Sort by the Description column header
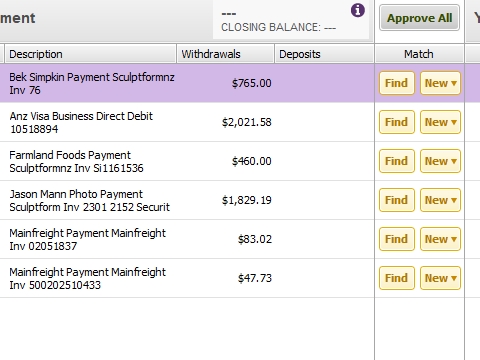Screen dimensions: 480x360 coord(90,54)
